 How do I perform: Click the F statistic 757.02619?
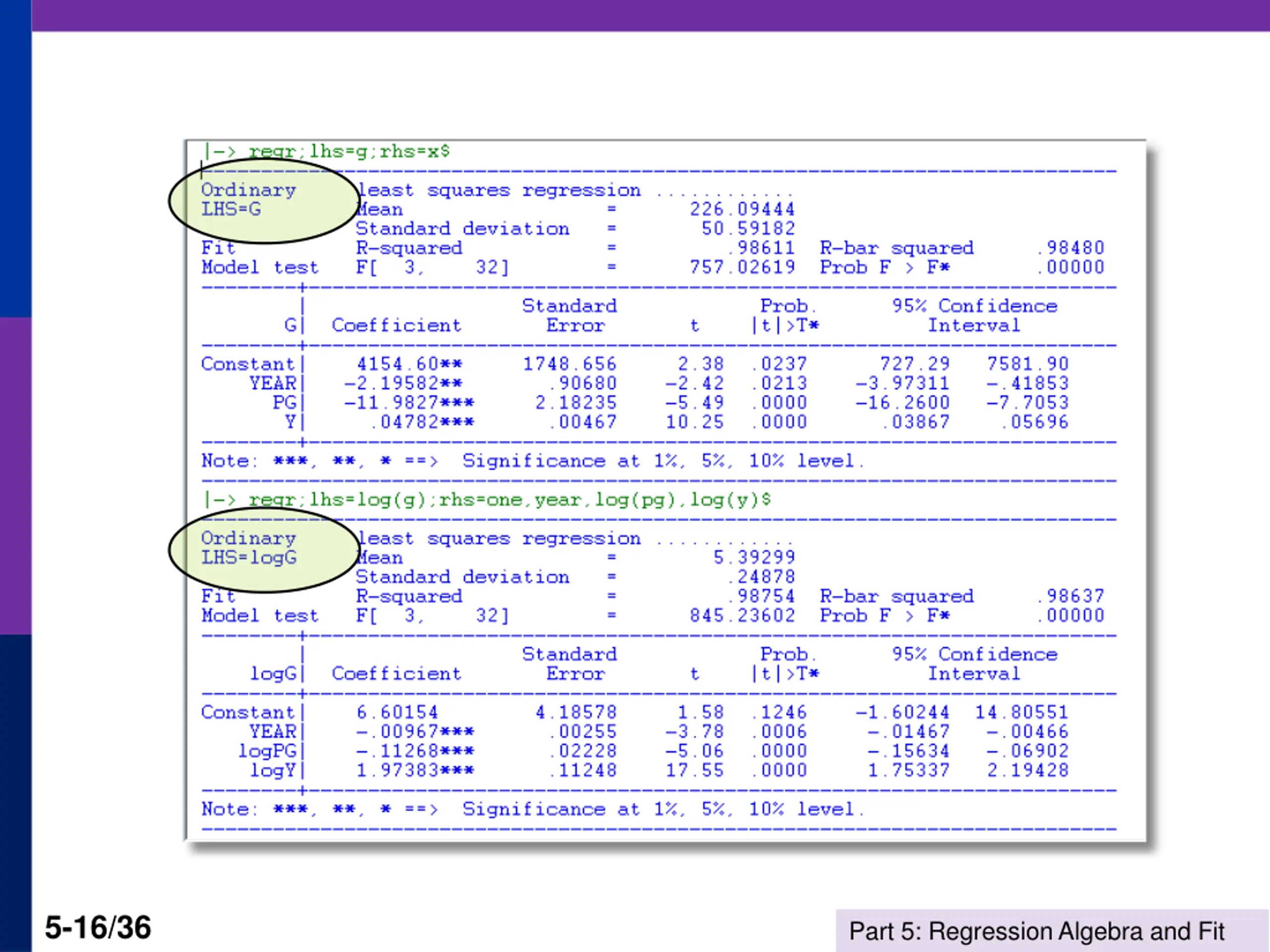point(742,267)
